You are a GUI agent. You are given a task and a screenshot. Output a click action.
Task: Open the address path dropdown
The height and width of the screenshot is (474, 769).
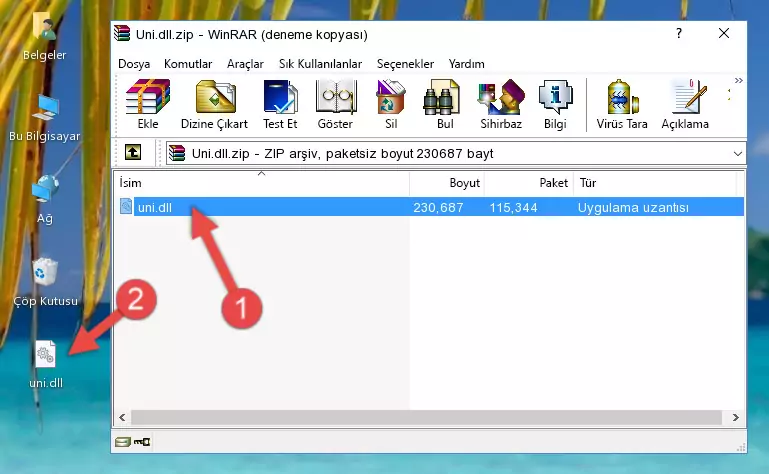click(x=738, y=154)
